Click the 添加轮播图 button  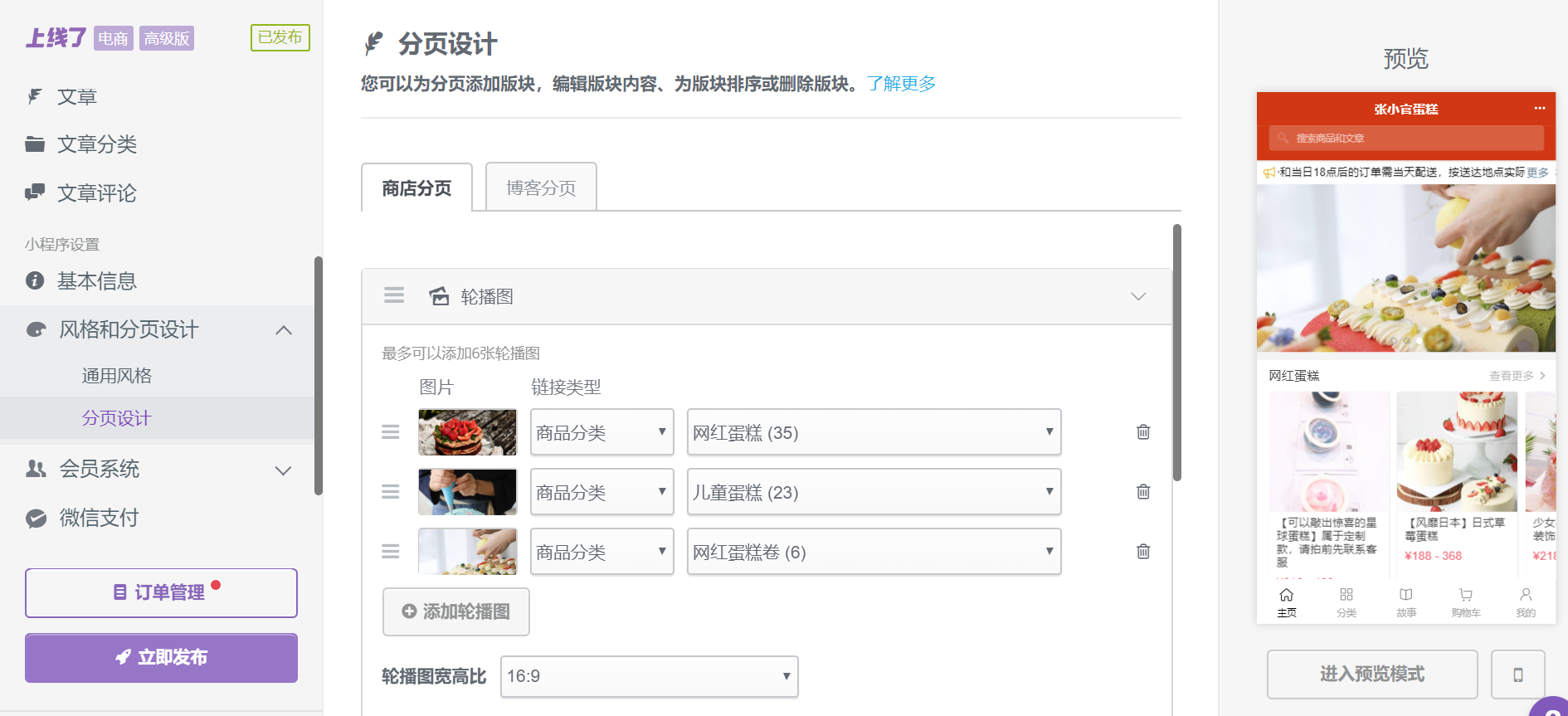point(456,611)
